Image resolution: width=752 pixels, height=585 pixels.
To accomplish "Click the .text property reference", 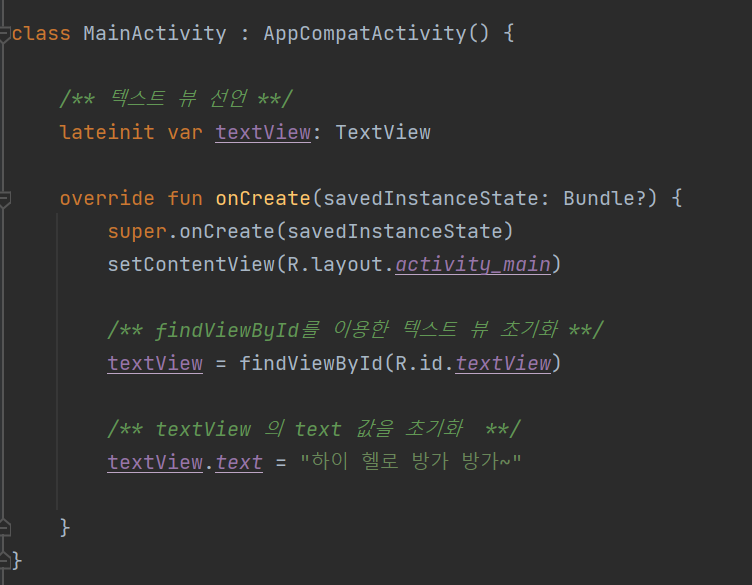I will [x=239, y=463].
